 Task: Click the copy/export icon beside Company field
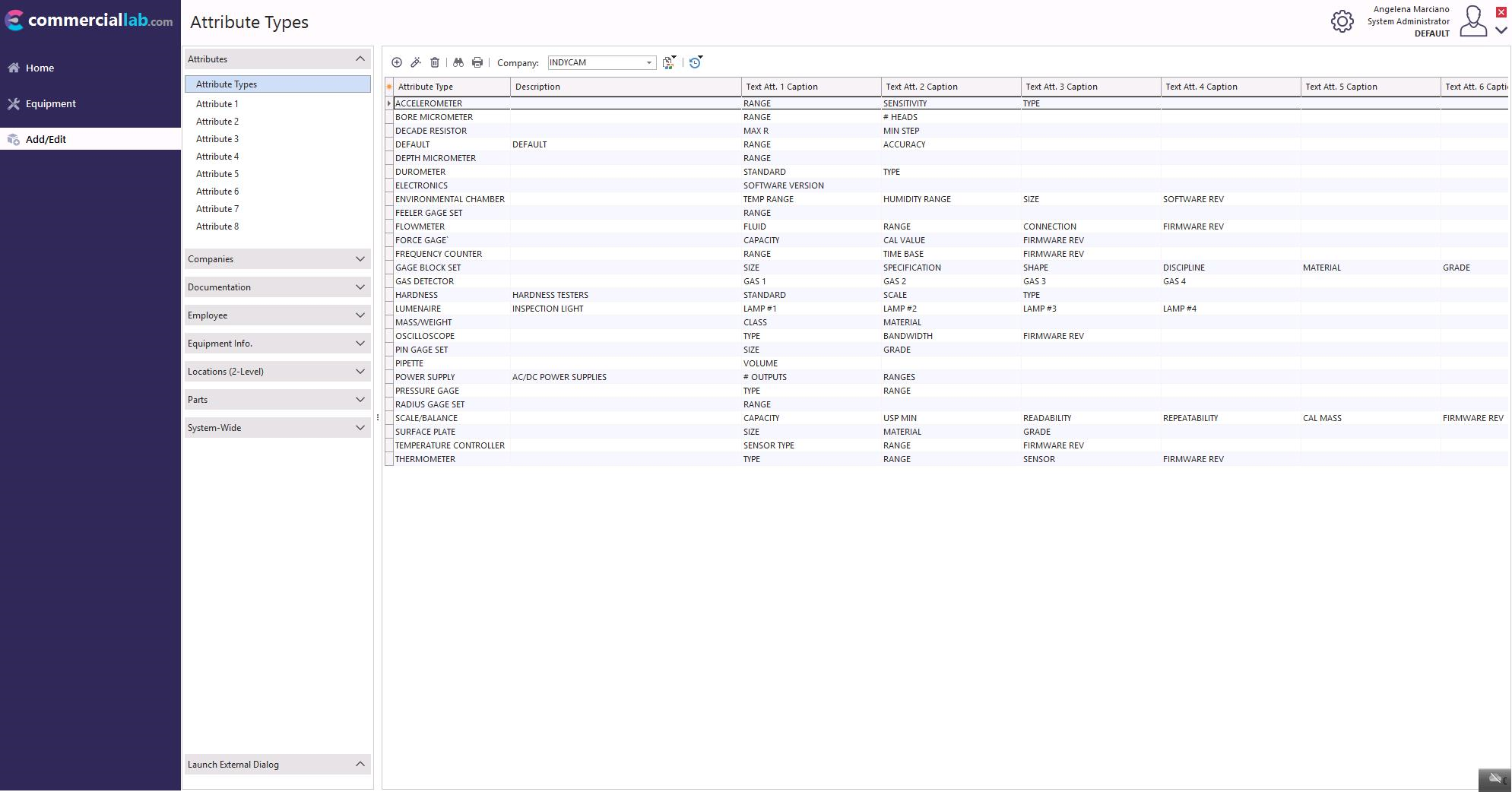(x=668, y=62)
